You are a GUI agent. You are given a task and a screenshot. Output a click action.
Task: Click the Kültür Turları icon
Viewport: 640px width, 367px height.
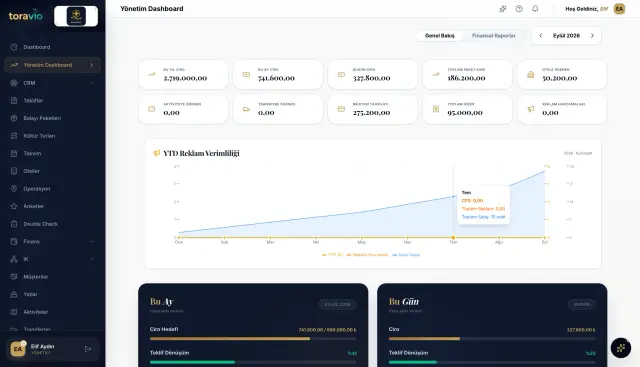(x=14, y=136)
